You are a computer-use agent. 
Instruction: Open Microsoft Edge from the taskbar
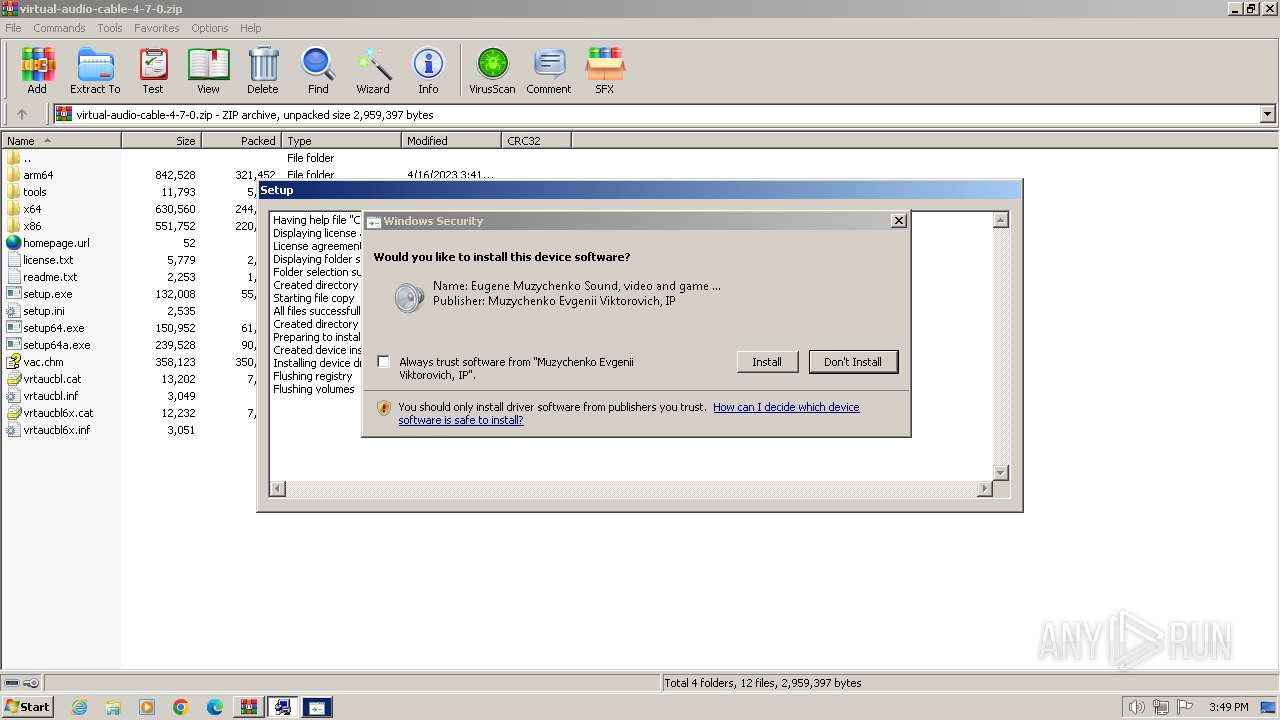point(215,707)
